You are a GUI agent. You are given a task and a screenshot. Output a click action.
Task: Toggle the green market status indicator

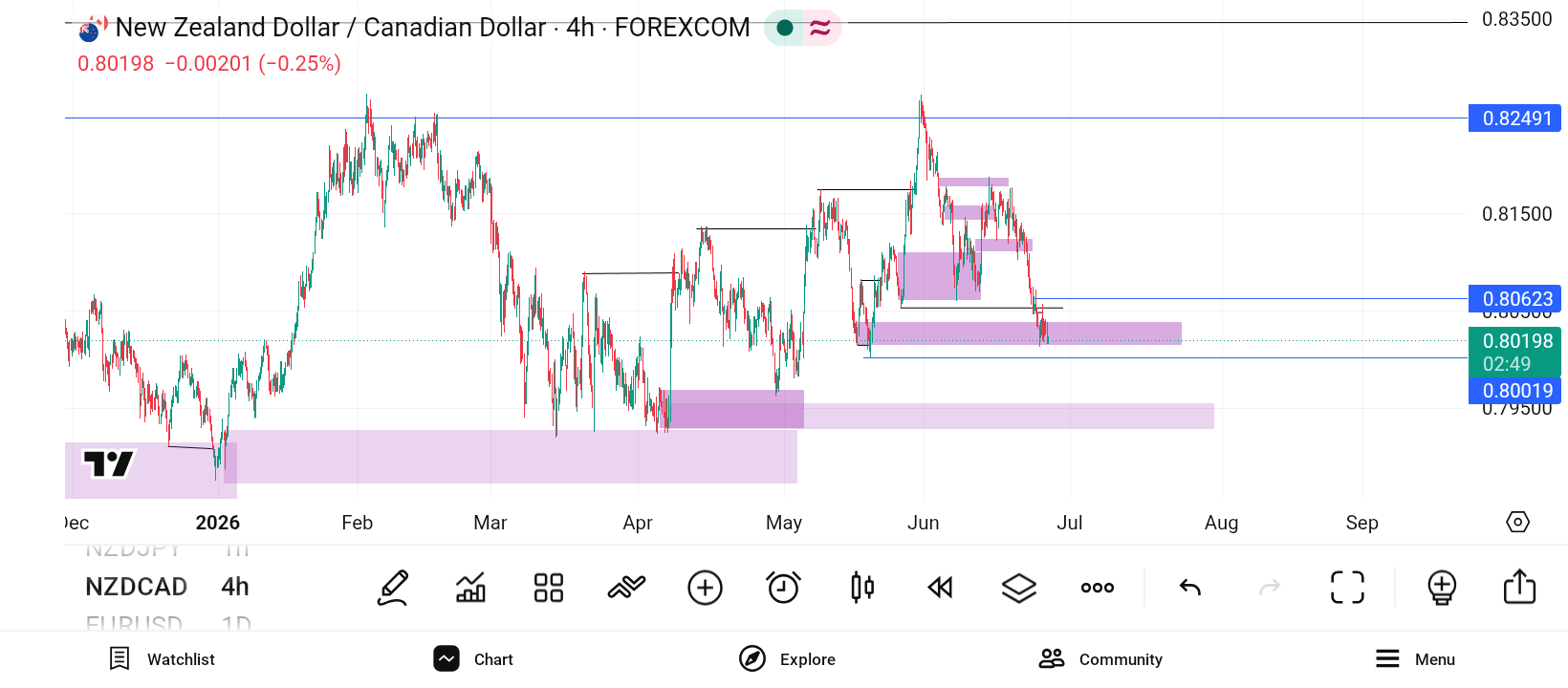click(785, 28)
